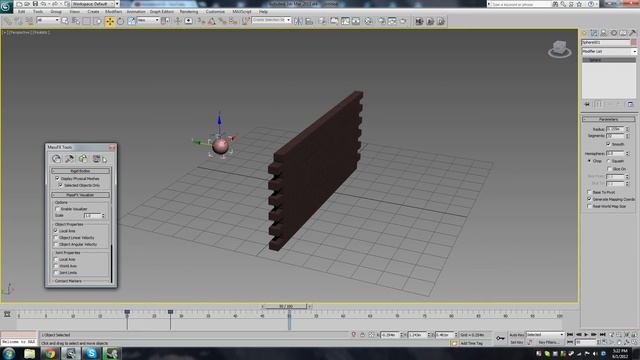Screen dimensions: 640x360
Task: Toggle Generate Mapping Coords checkbox
Action: [589, 199]
